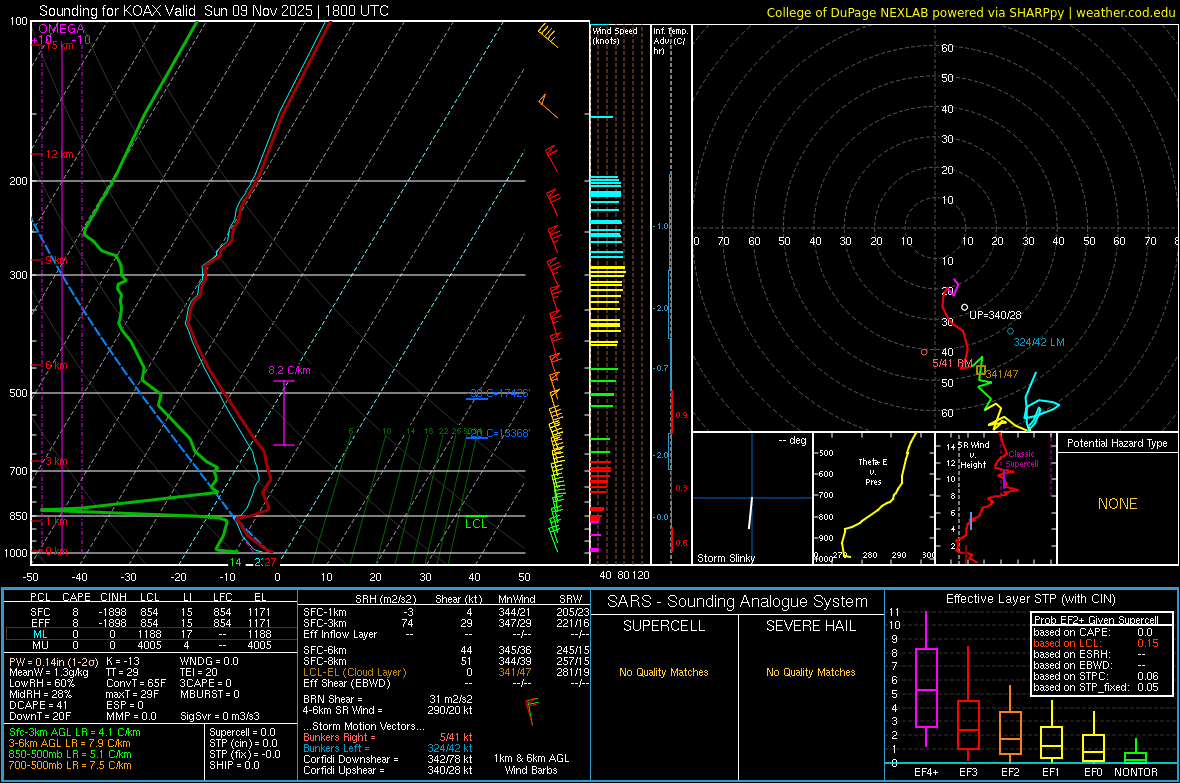Select the magenta OMEGA label
This screenshot has width=1180, height=783.
(x=61, y=29)
